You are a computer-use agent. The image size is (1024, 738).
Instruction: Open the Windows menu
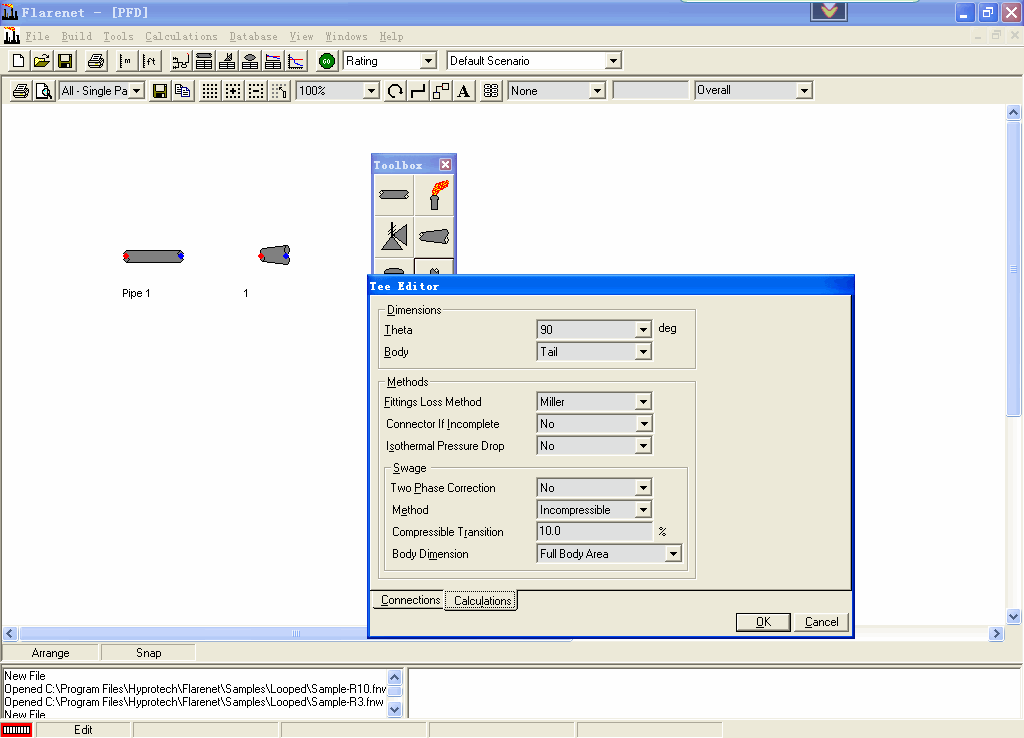tap(346, 37)
